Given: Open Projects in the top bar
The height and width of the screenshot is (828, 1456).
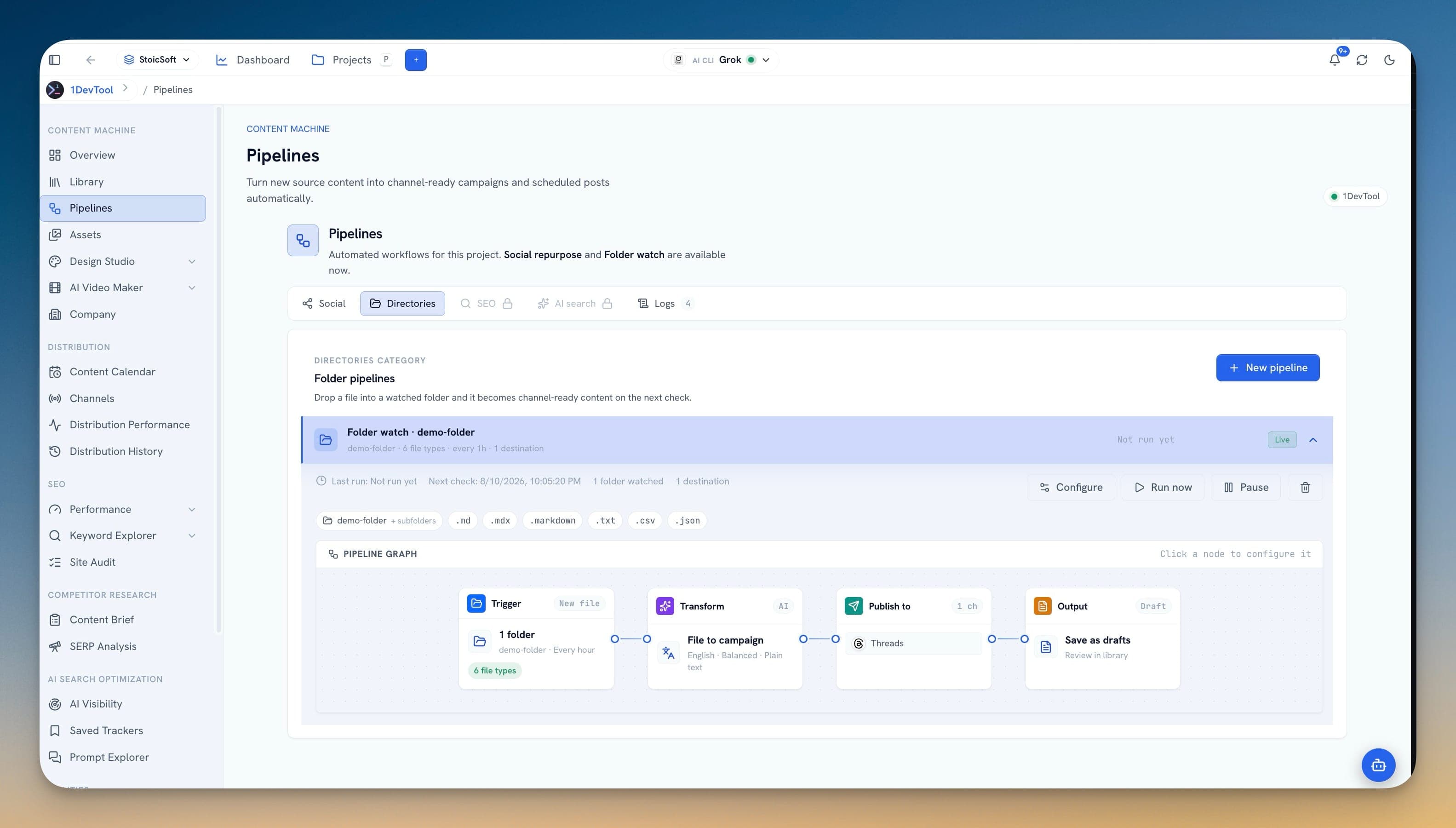Looking at the screenshot, I should tap(351, 60).
